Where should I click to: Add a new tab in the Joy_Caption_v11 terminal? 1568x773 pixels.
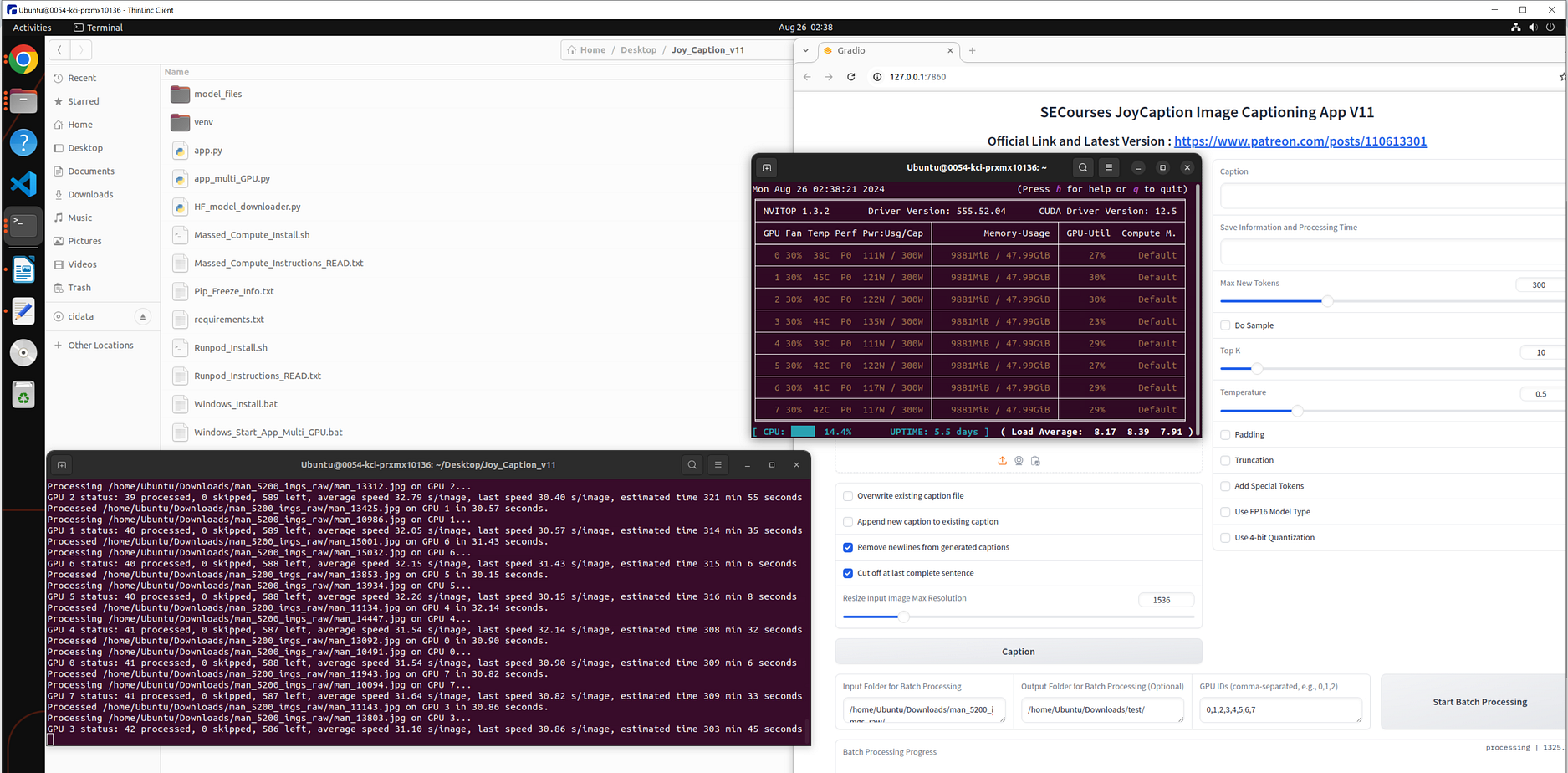coord(62,465)
